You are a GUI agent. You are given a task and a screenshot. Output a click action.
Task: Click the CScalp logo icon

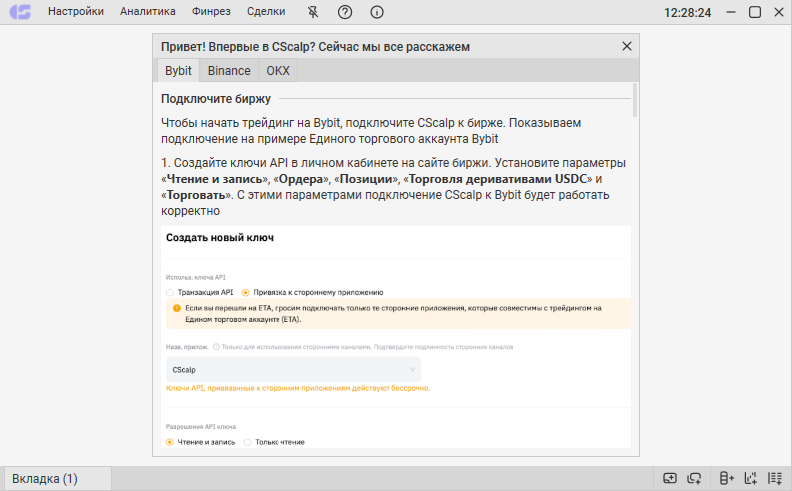(20, 12)
